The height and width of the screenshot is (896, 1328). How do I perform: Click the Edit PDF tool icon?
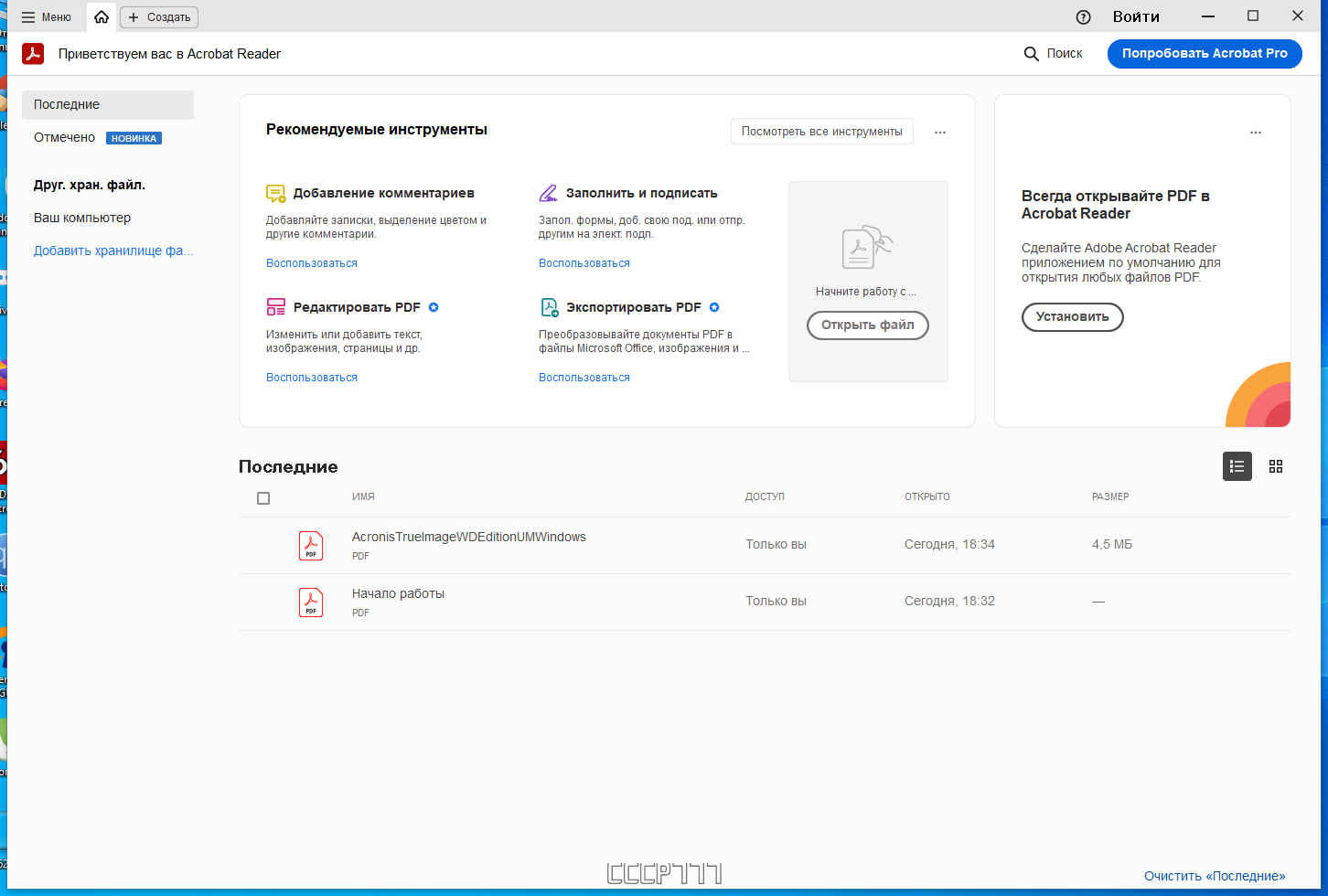pos(275,307)
